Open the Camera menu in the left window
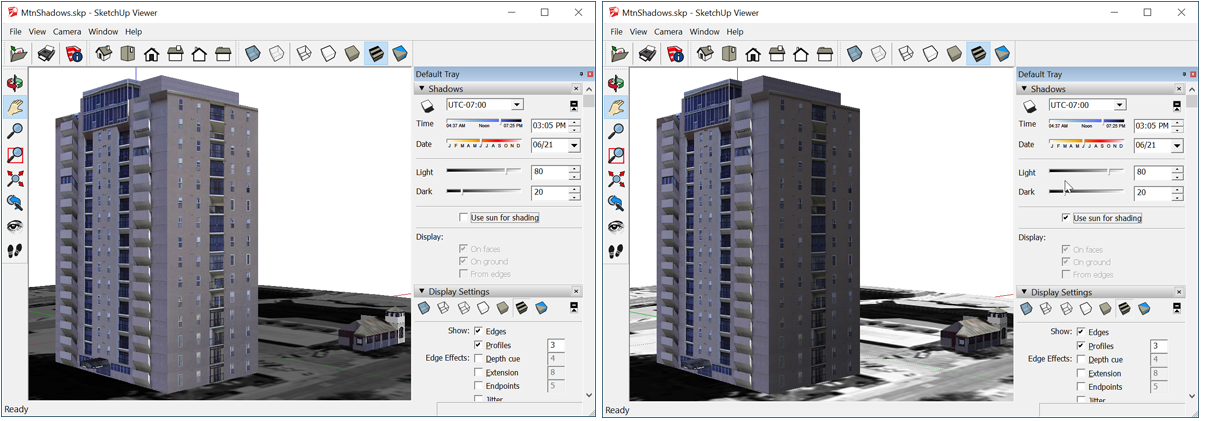This screenshot has width=1205, height=421. click(67, 32)
